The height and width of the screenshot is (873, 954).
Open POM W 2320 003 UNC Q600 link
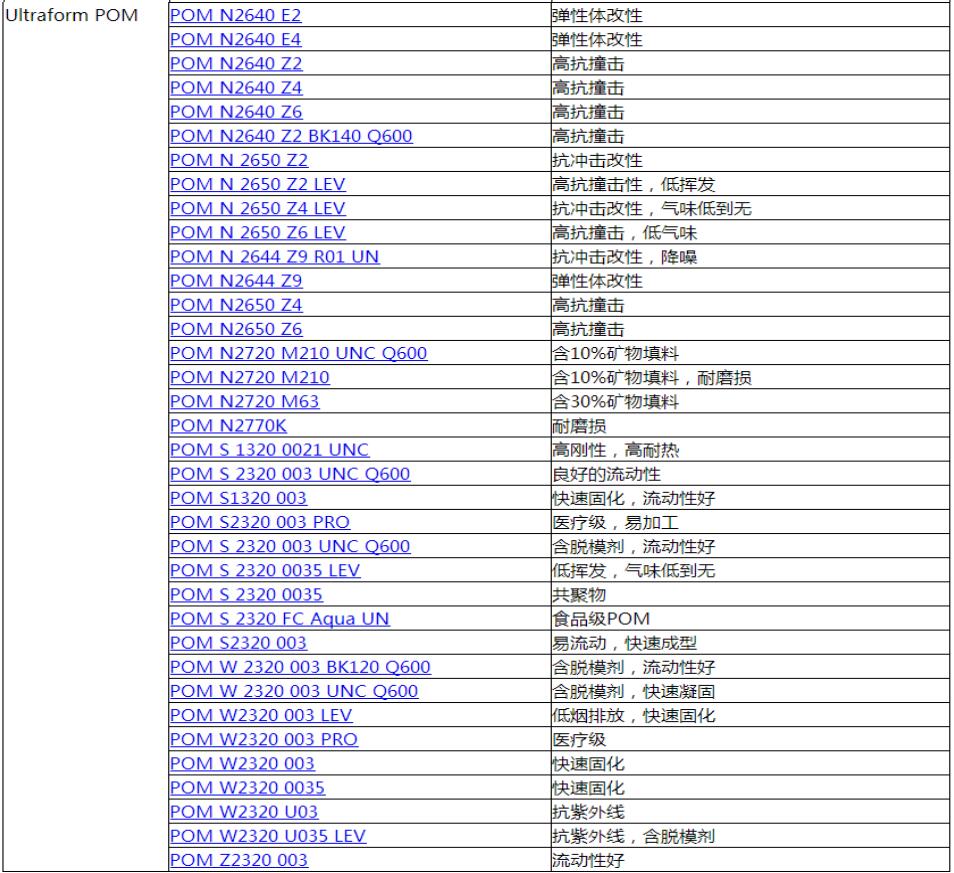click(x=294, y=692)
